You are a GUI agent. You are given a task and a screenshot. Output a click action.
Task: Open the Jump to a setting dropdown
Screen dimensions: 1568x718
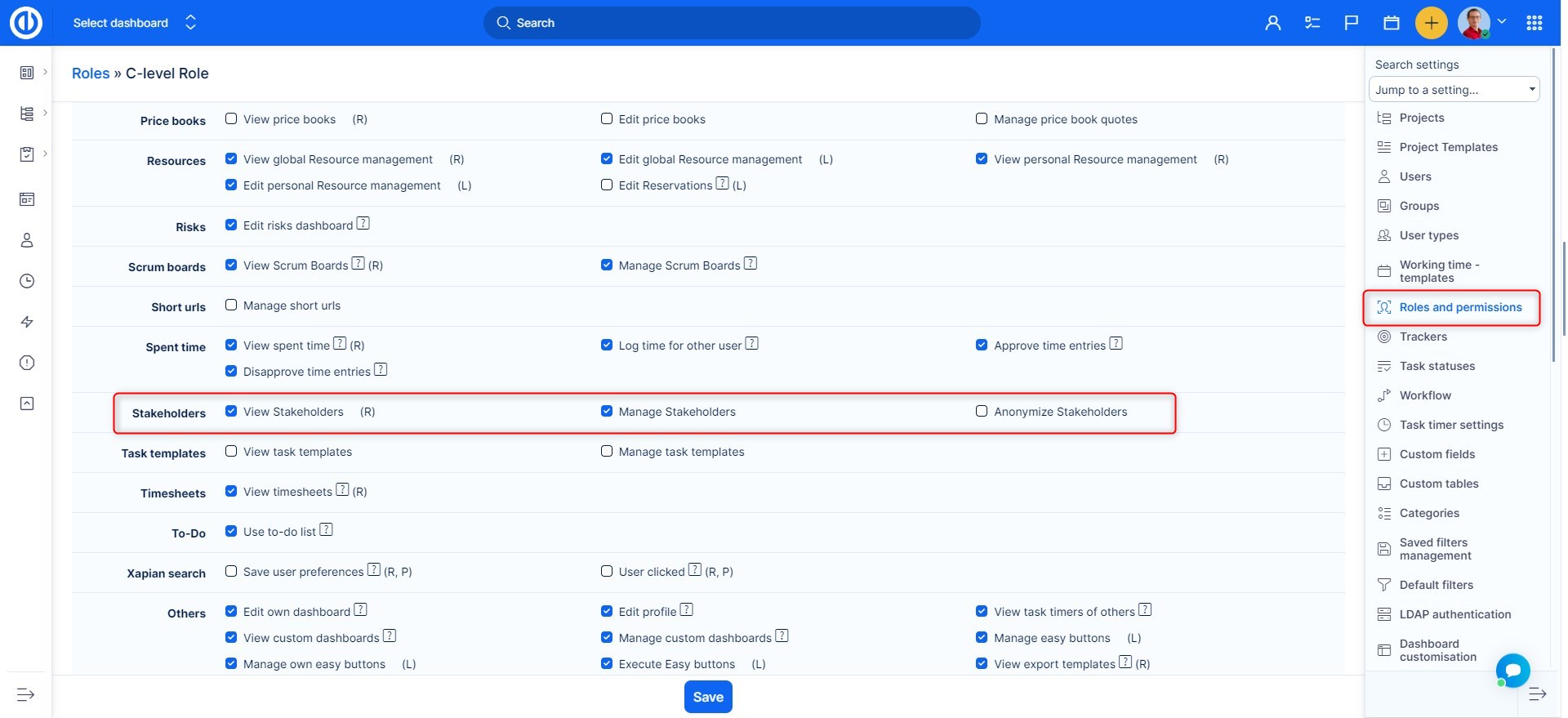(1454, 90)
